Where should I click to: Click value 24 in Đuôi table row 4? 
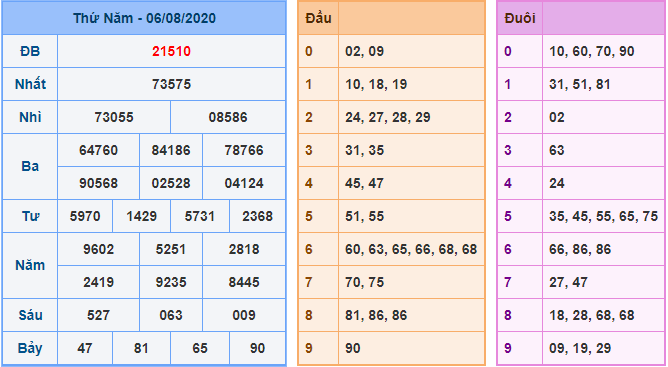[x=557, y=183]
